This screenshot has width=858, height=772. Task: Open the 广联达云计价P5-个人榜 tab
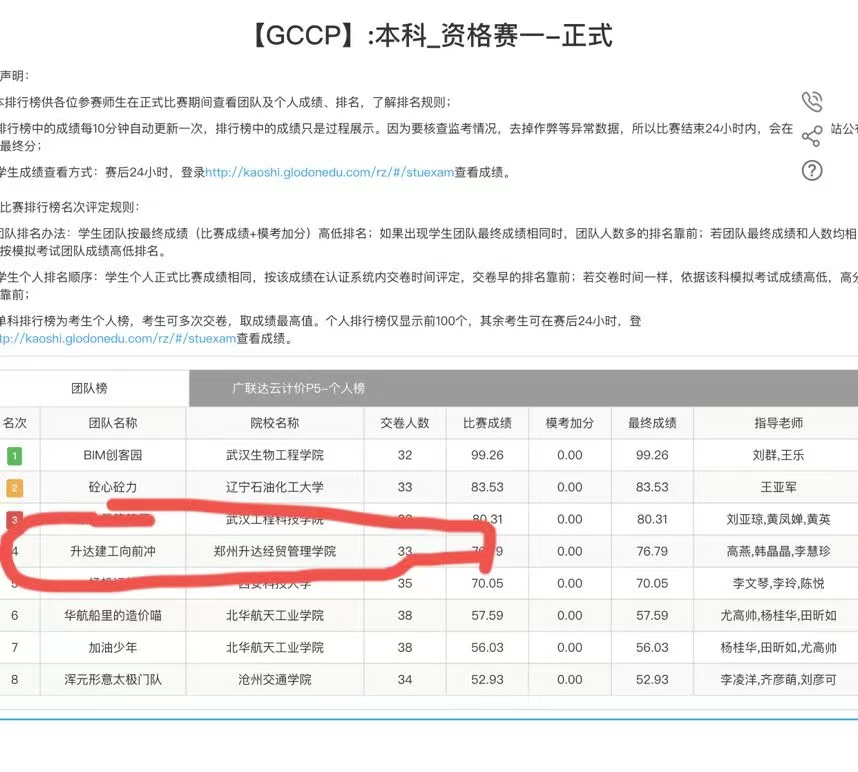[x=299, y=388]
